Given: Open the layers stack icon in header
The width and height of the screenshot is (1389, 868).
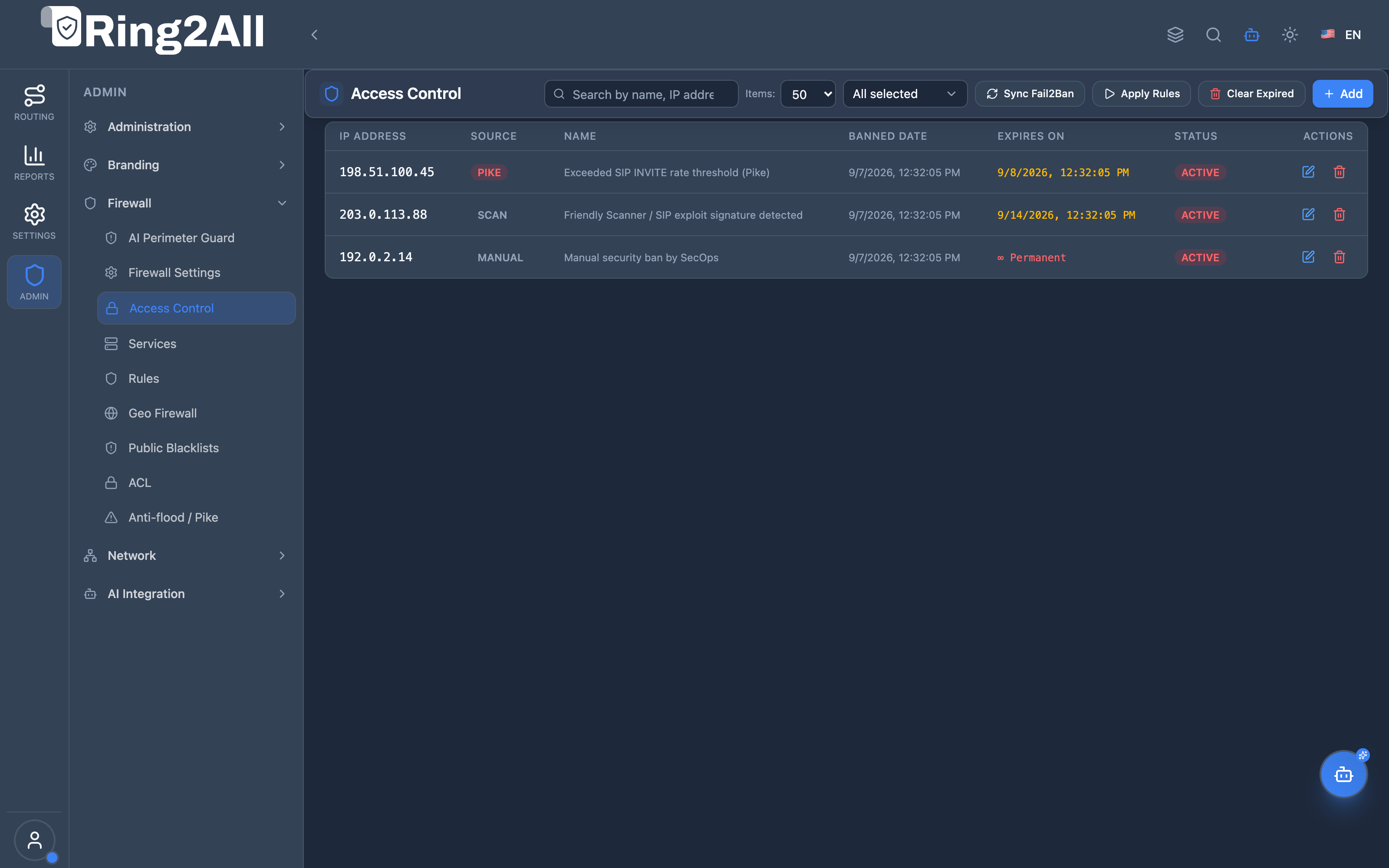Looking at the screenshot, I should tap(1175, 35).
